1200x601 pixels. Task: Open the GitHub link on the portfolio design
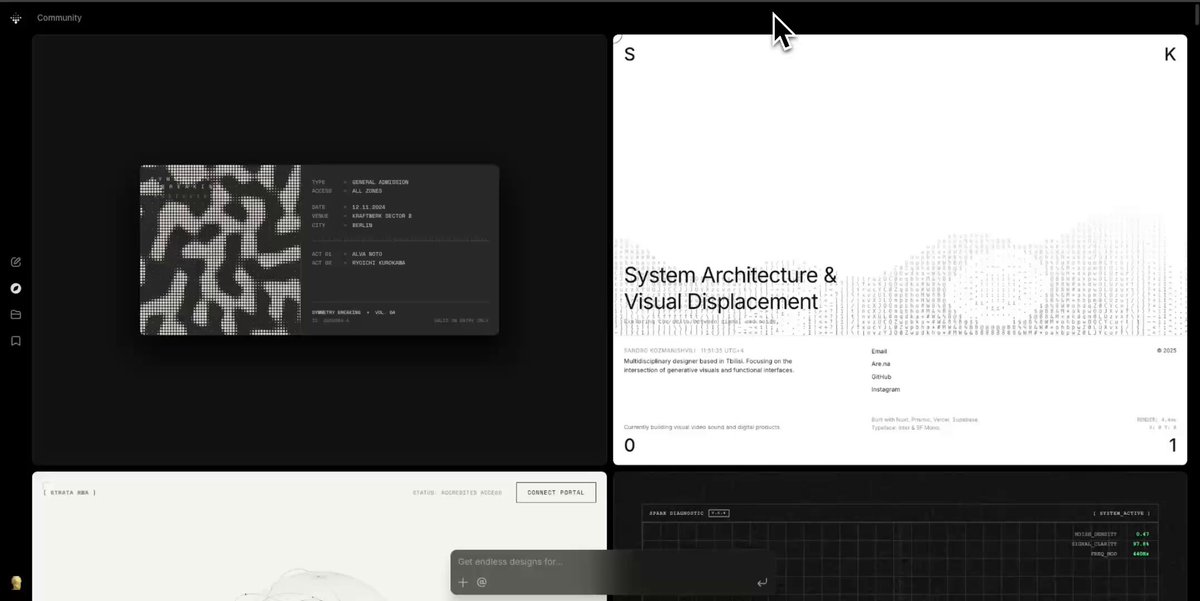[x=882, y=377]
